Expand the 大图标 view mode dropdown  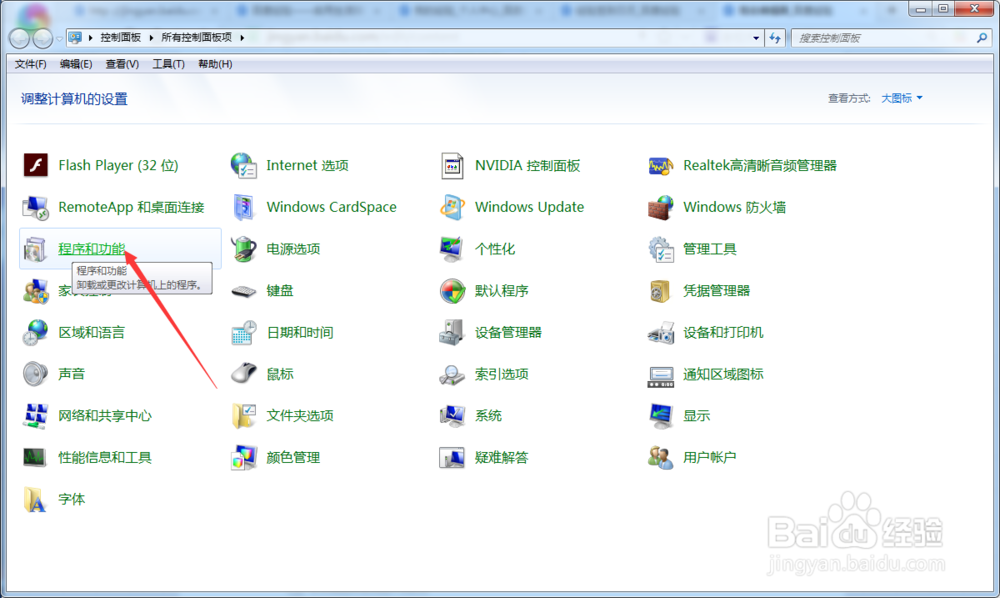click(x=901, y=98)
